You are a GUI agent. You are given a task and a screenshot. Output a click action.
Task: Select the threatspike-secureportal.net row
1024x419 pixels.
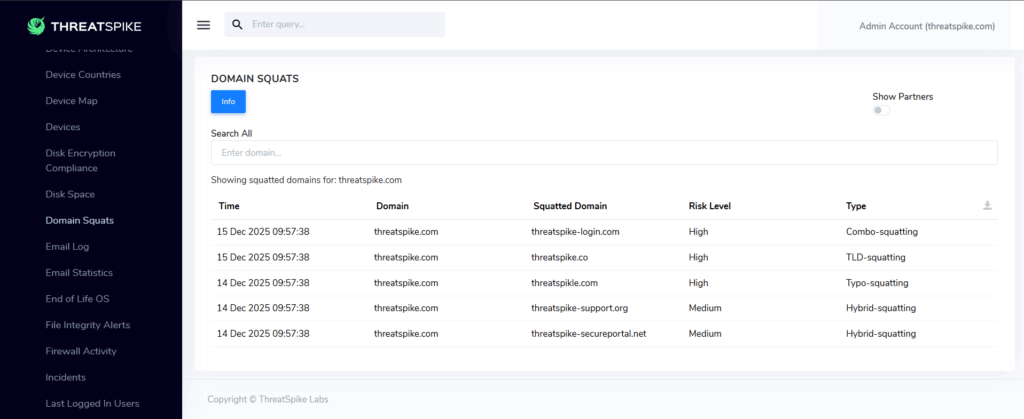click(588, 334)
